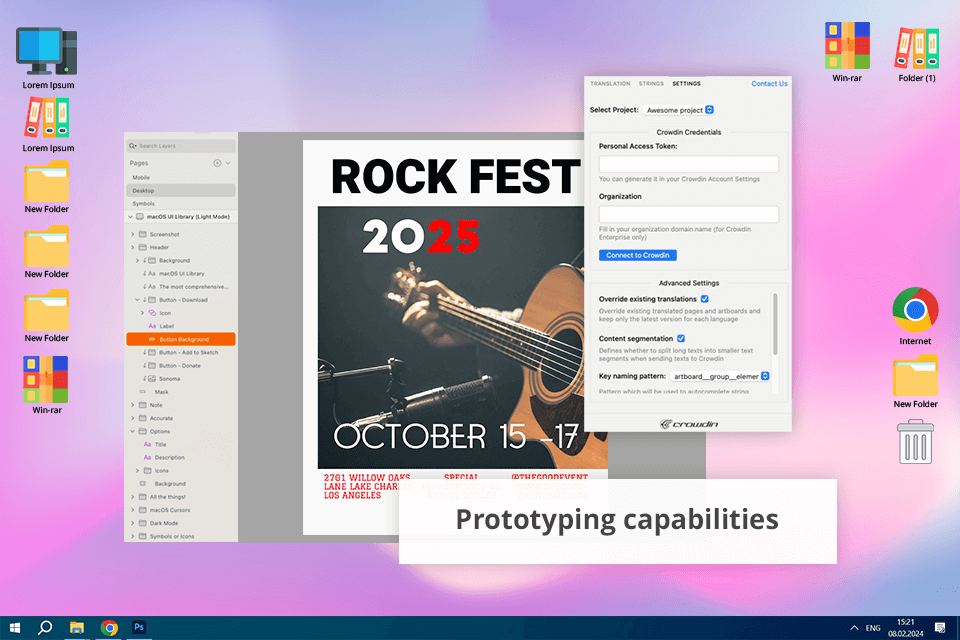Select the Symbols or Icons layer
The width and height of the screenshot is (960, 640).
181,536
